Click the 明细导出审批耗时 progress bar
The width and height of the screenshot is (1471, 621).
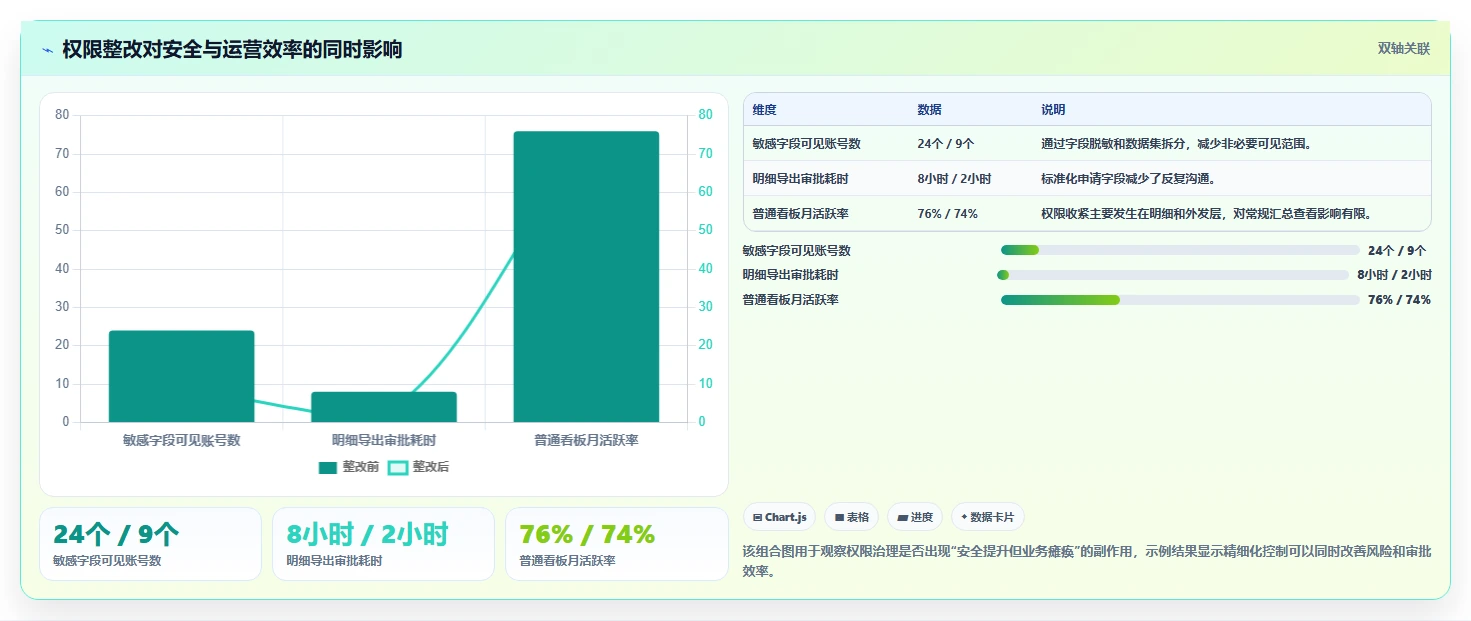[x=1174, y=275]
